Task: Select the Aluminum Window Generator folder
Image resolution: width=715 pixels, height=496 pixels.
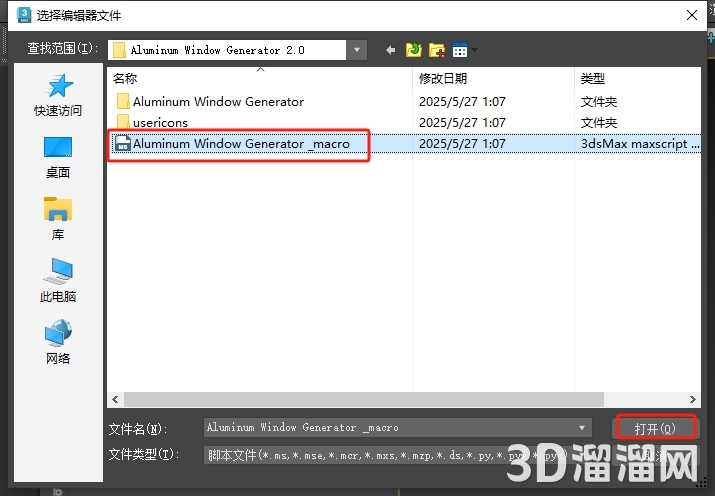Action: click(x=211, y=102)
